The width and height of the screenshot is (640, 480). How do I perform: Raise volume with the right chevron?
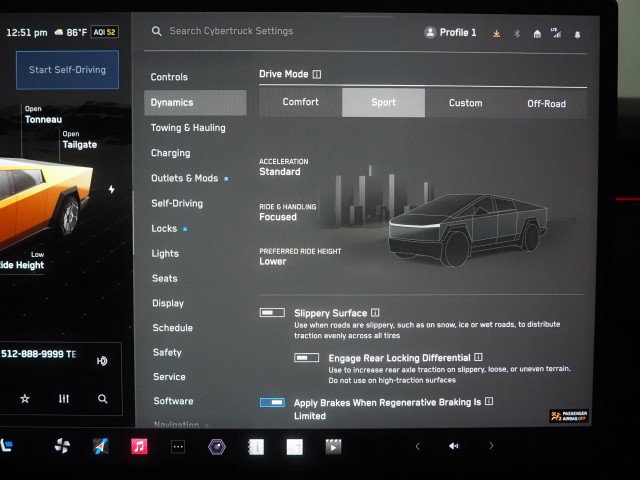click(x=491, y=446)
